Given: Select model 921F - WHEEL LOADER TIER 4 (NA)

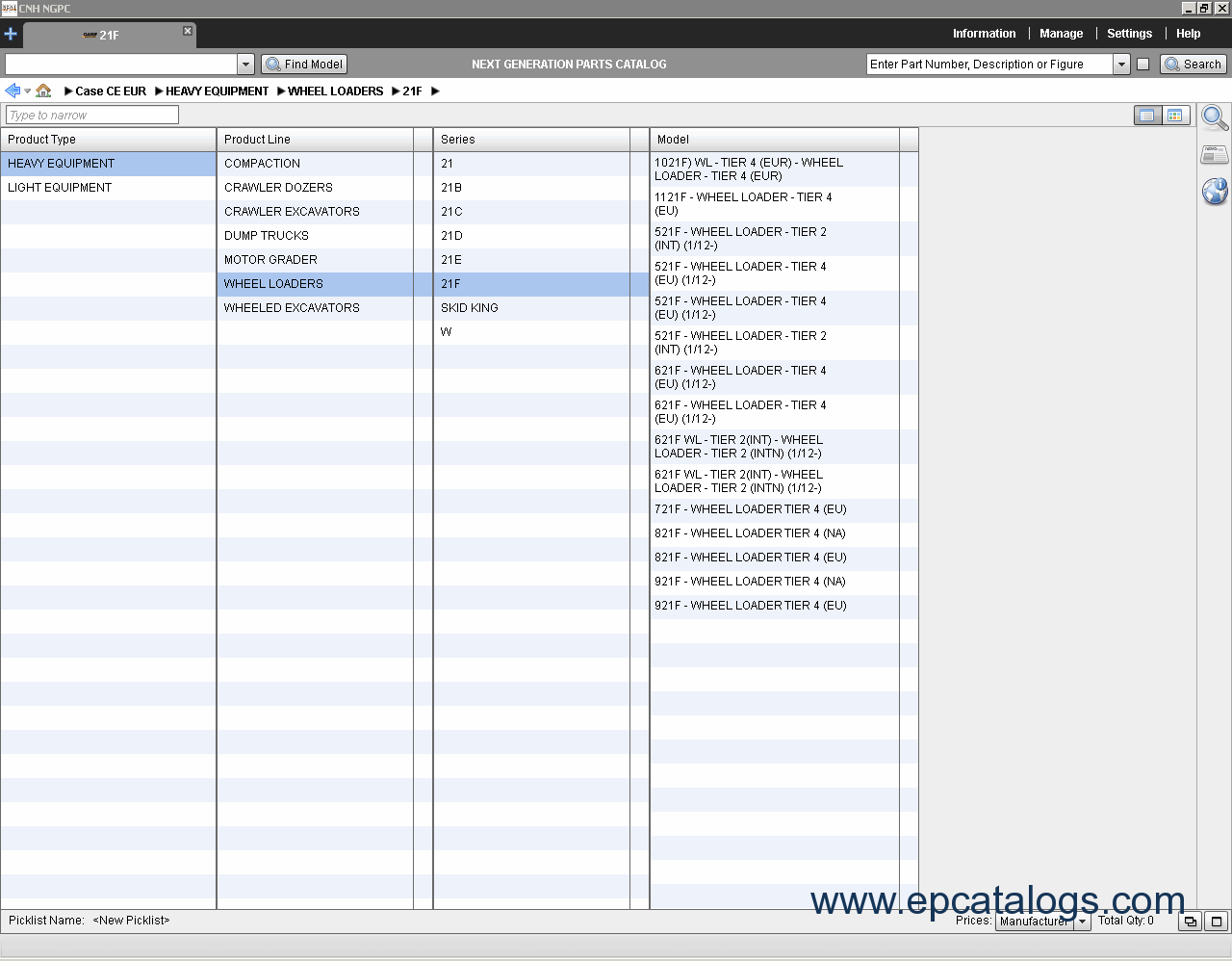Looking at the screenshot, I should (775, 582).
